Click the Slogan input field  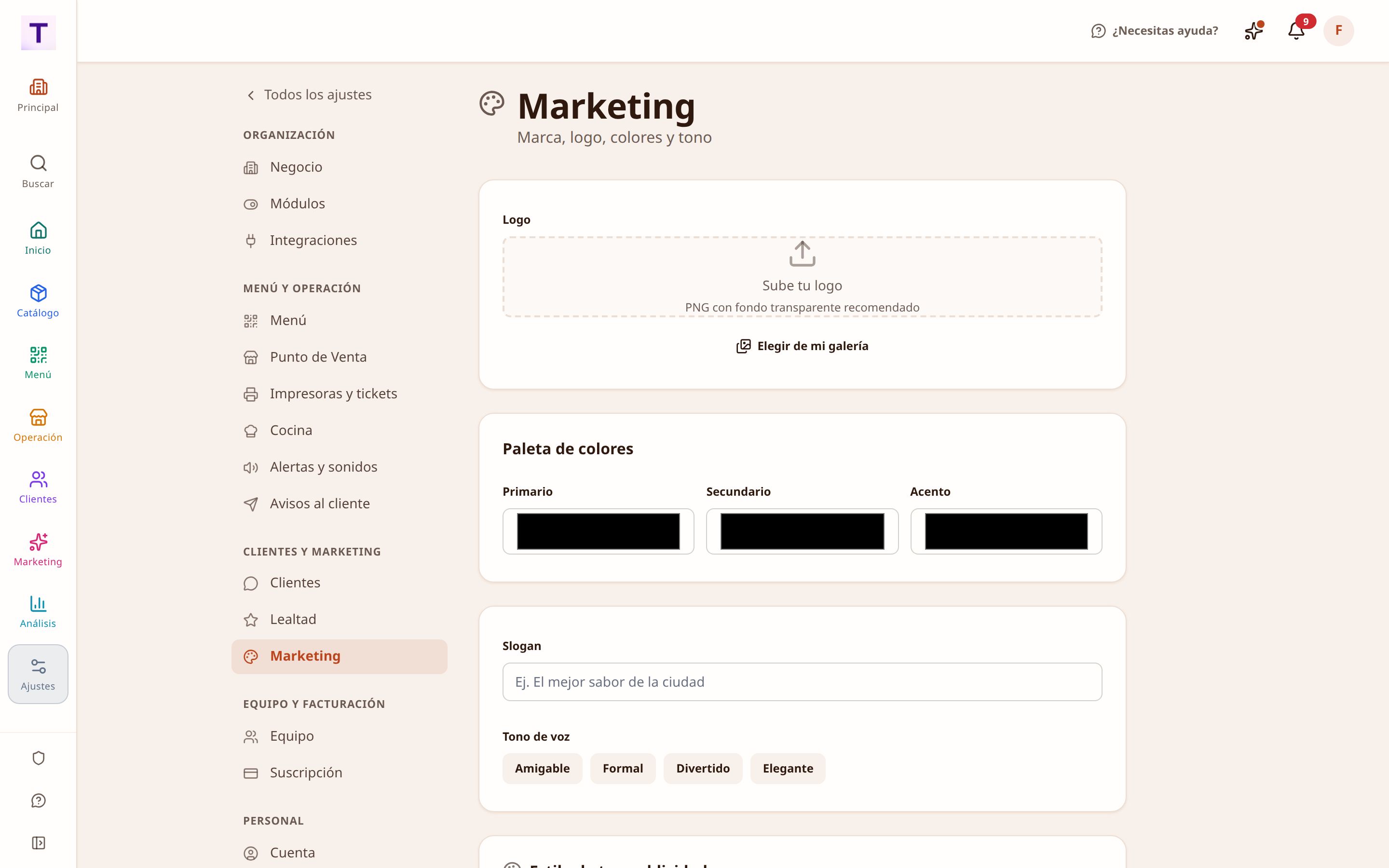pos(802,681)
